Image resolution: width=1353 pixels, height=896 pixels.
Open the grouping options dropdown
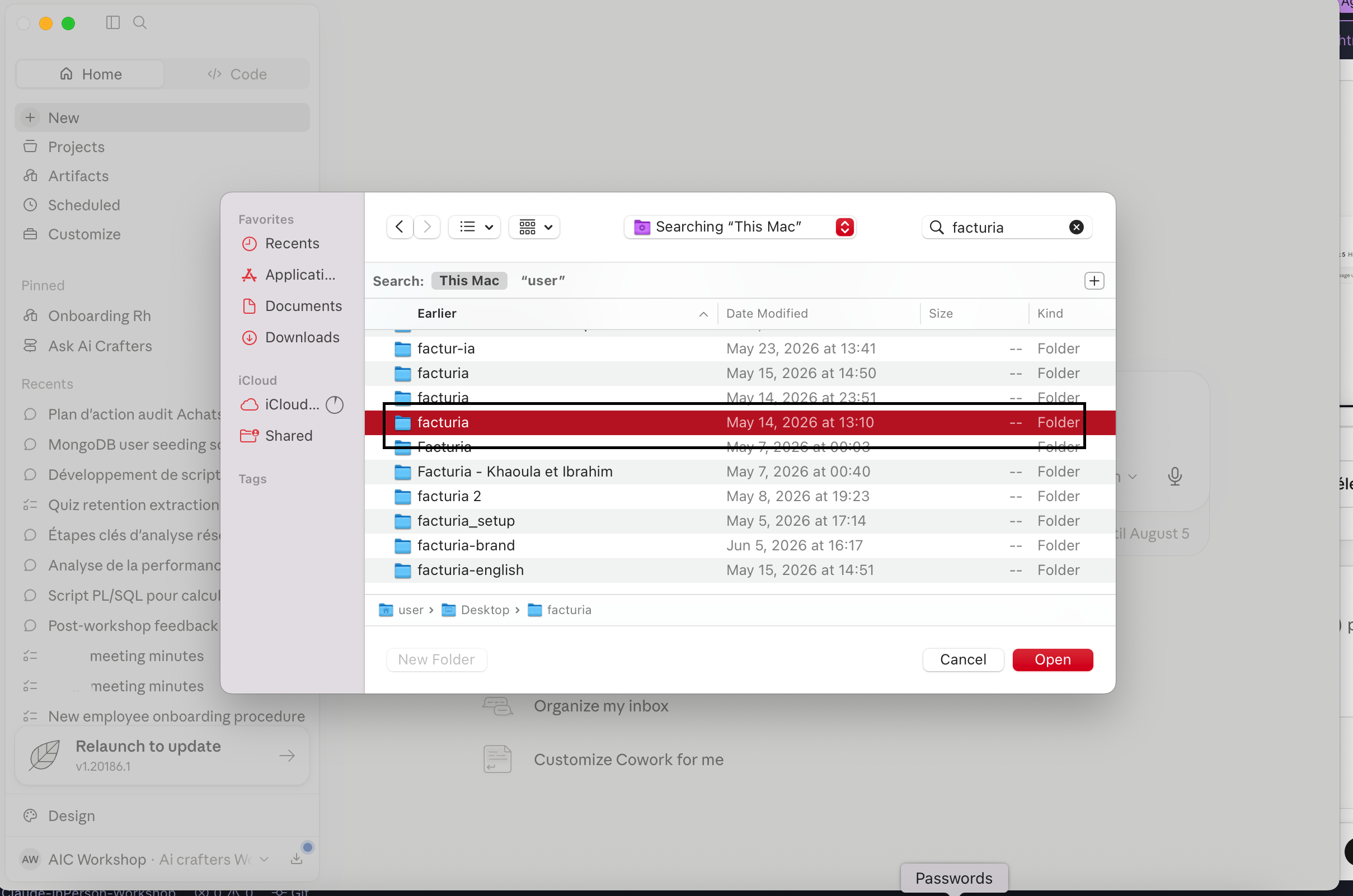point(534,227)
